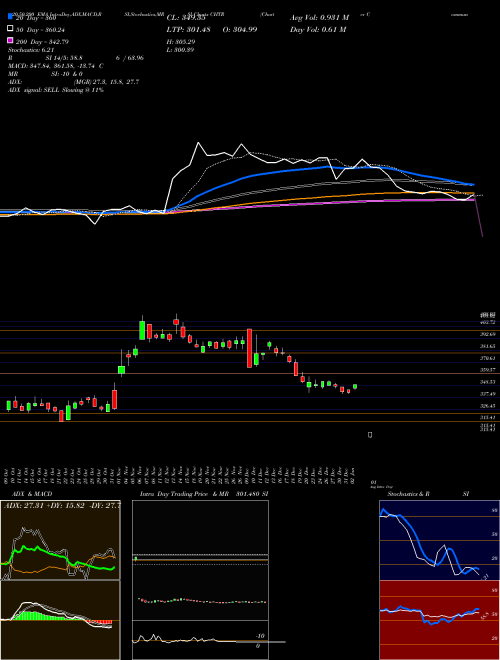
Task: Click the small hollow marker below the candles
Action: pos(370,435)
